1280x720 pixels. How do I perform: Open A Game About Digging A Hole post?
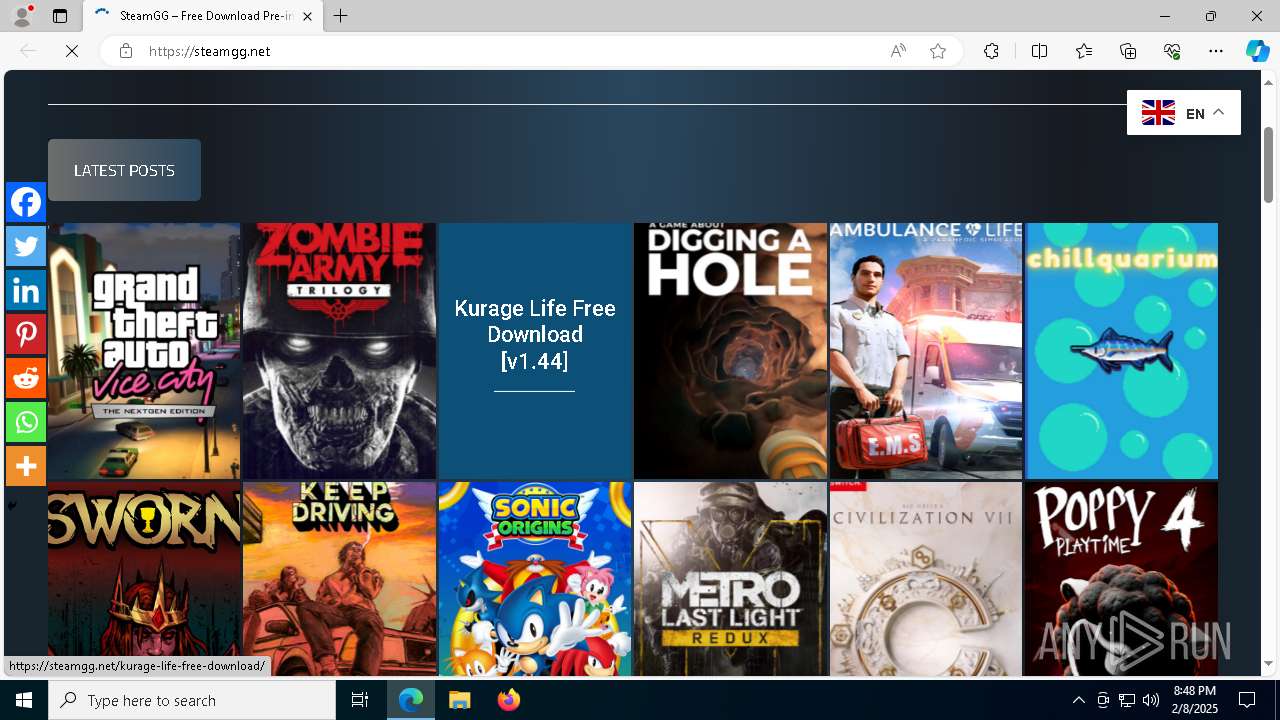730,351
